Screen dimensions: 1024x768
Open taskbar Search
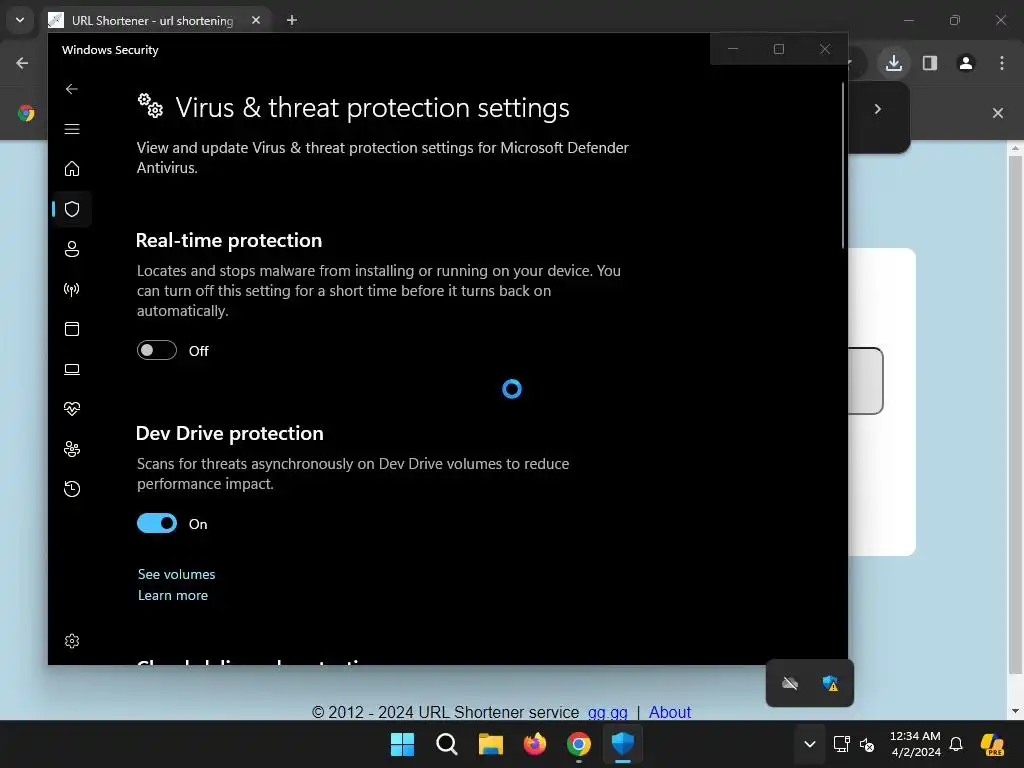[447, 744]
